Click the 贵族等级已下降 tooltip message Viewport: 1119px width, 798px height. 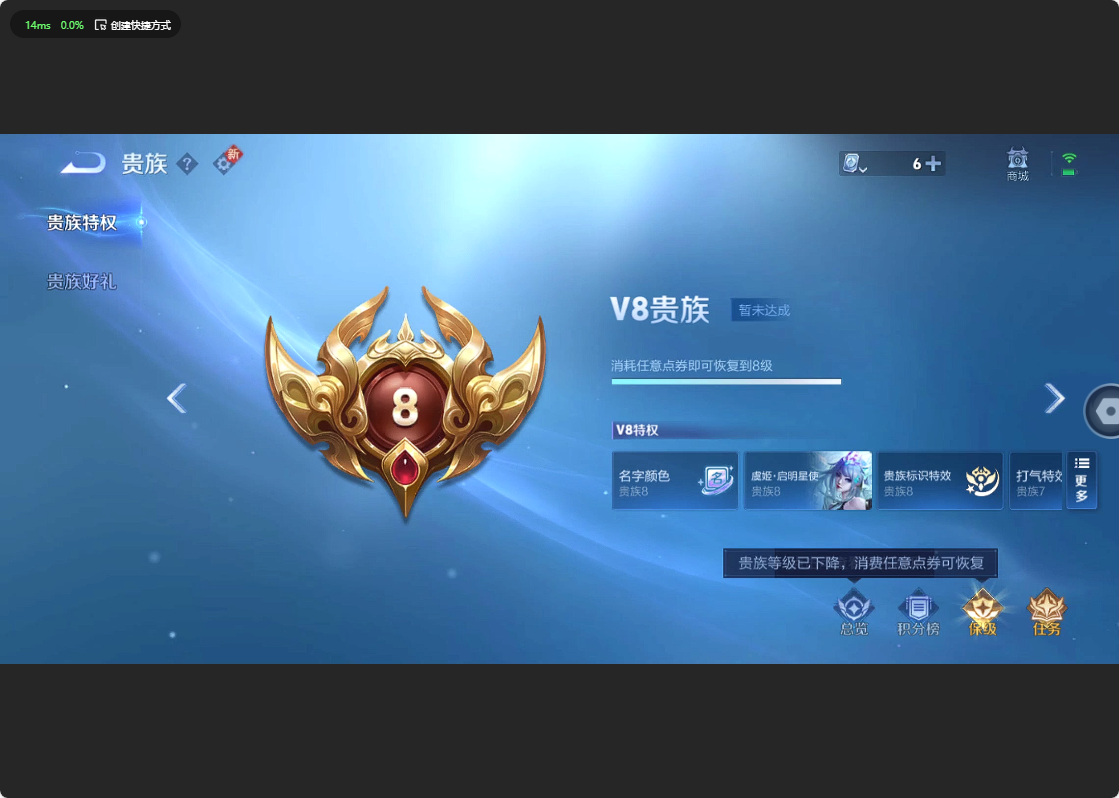pyautogui.click(x=860, y=563)
